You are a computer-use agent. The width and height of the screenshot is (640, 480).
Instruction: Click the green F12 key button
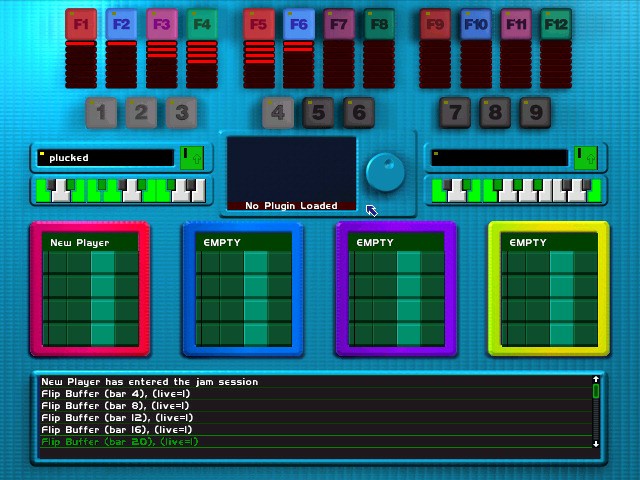coord(556,24)
